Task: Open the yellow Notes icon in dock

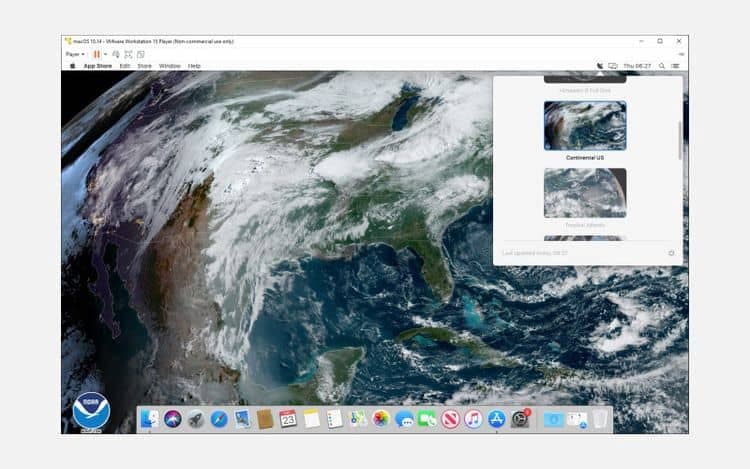Action: pyautogui.click(x=311, y=419)
